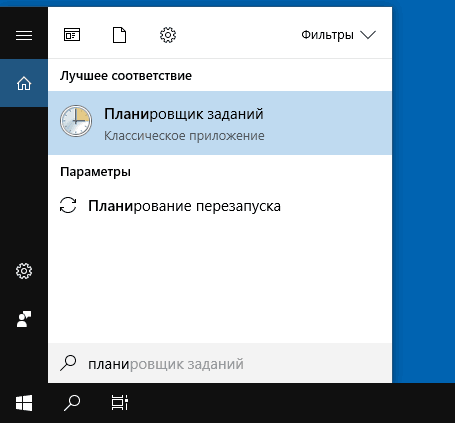Open Task View from the taskbar

point(120,403)
